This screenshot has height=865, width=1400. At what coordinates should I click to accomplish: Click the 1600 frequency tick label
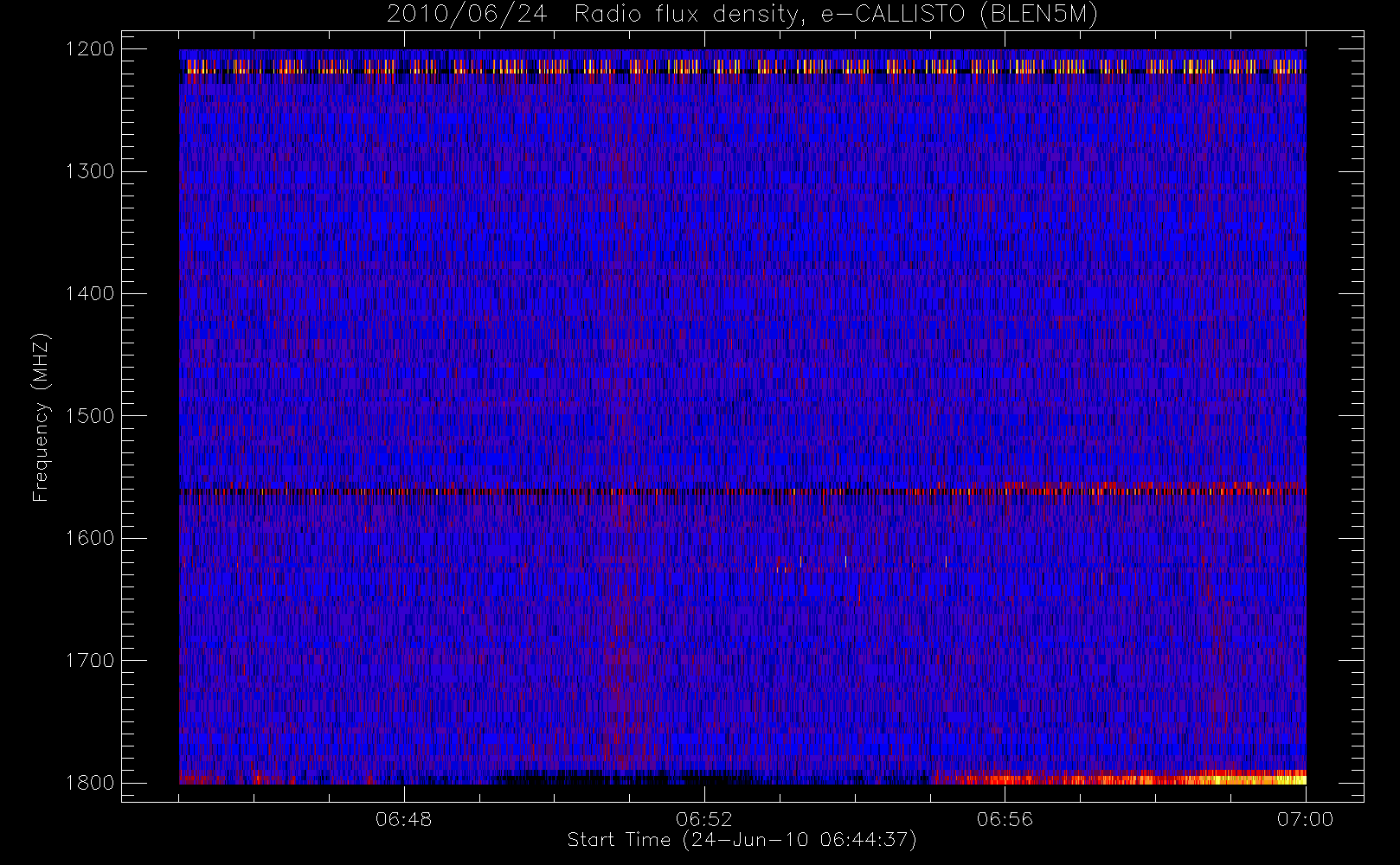[x=90, y=538]
